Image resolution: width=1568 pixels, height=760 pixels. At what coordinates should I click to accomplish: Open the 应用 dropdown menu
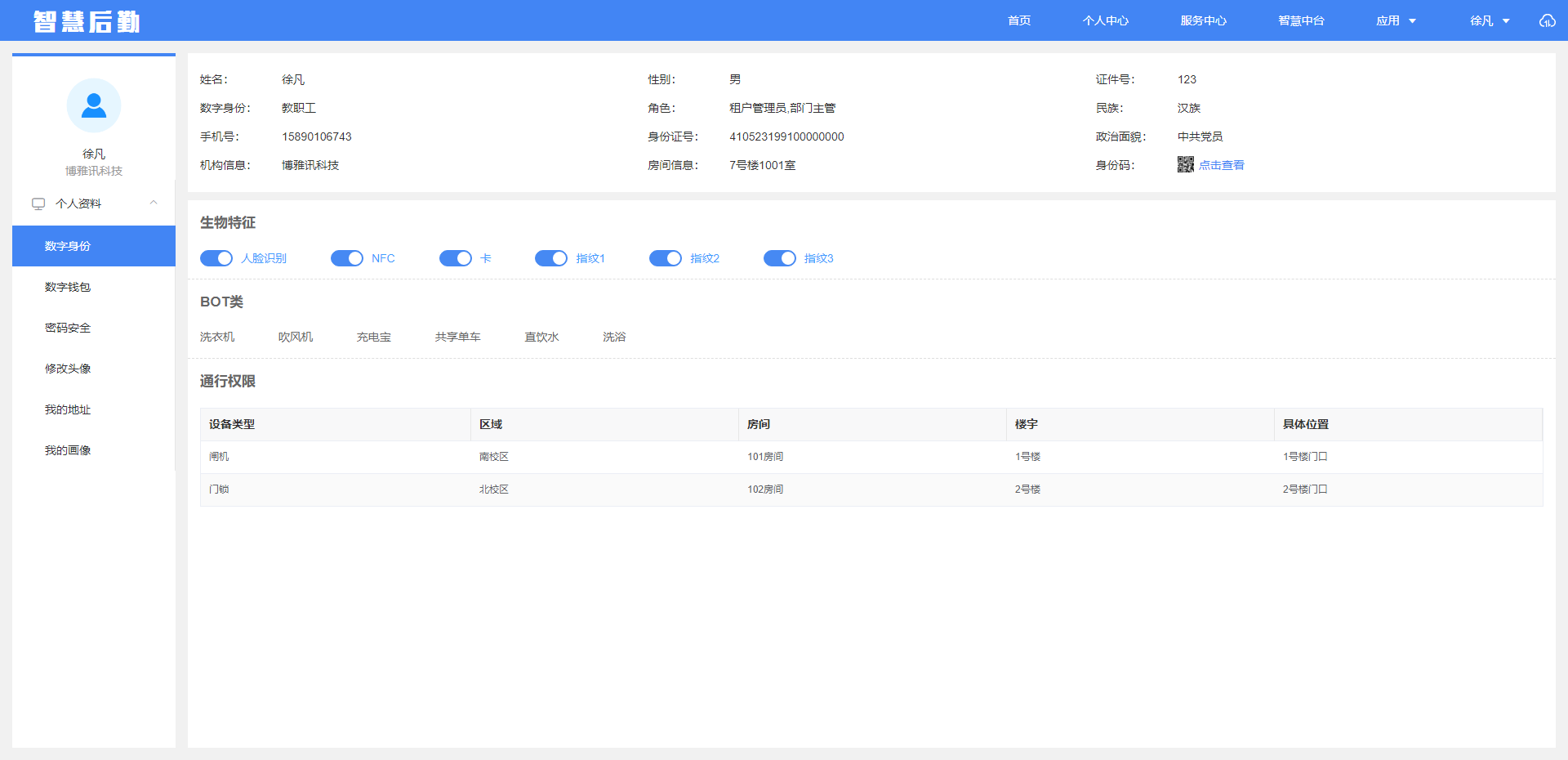pyautogui.click(x=1396, y=20)
